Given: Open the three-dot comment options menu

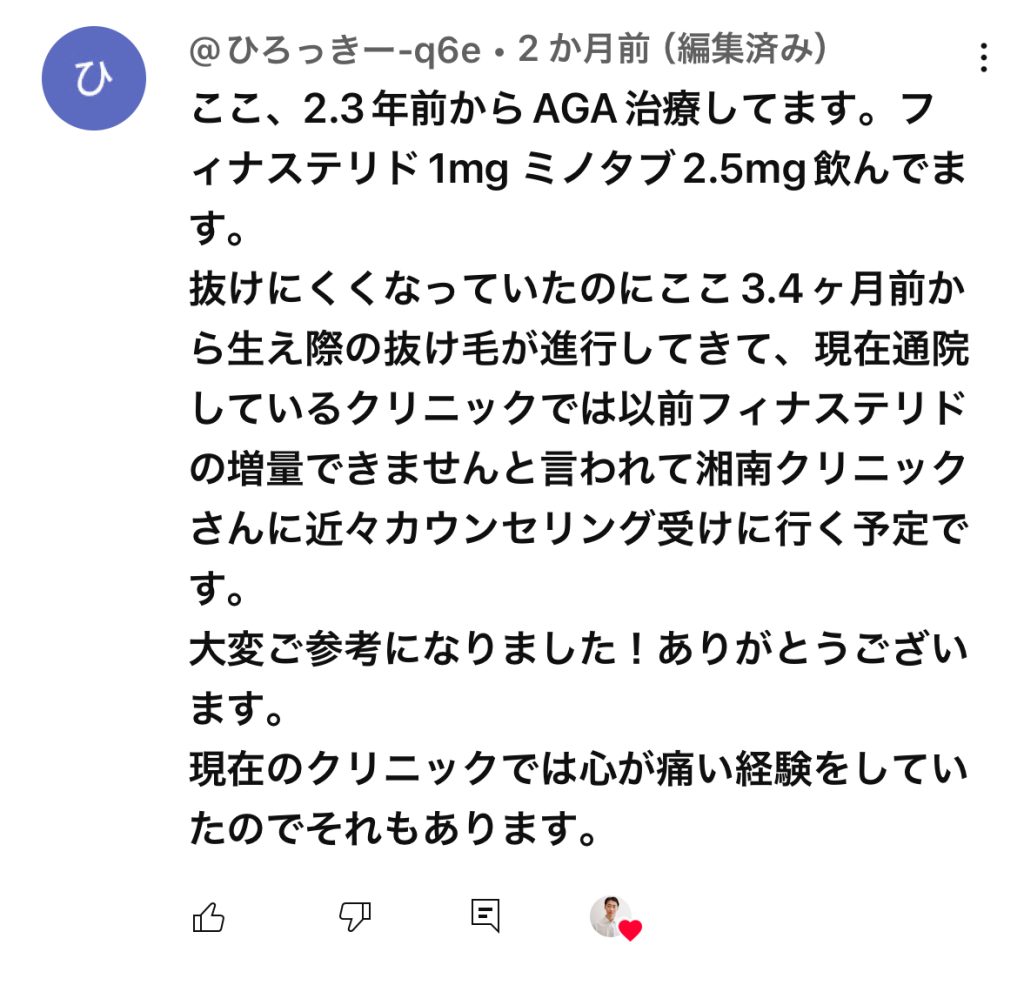Looking at the screenshot, I should pos(984,58).
